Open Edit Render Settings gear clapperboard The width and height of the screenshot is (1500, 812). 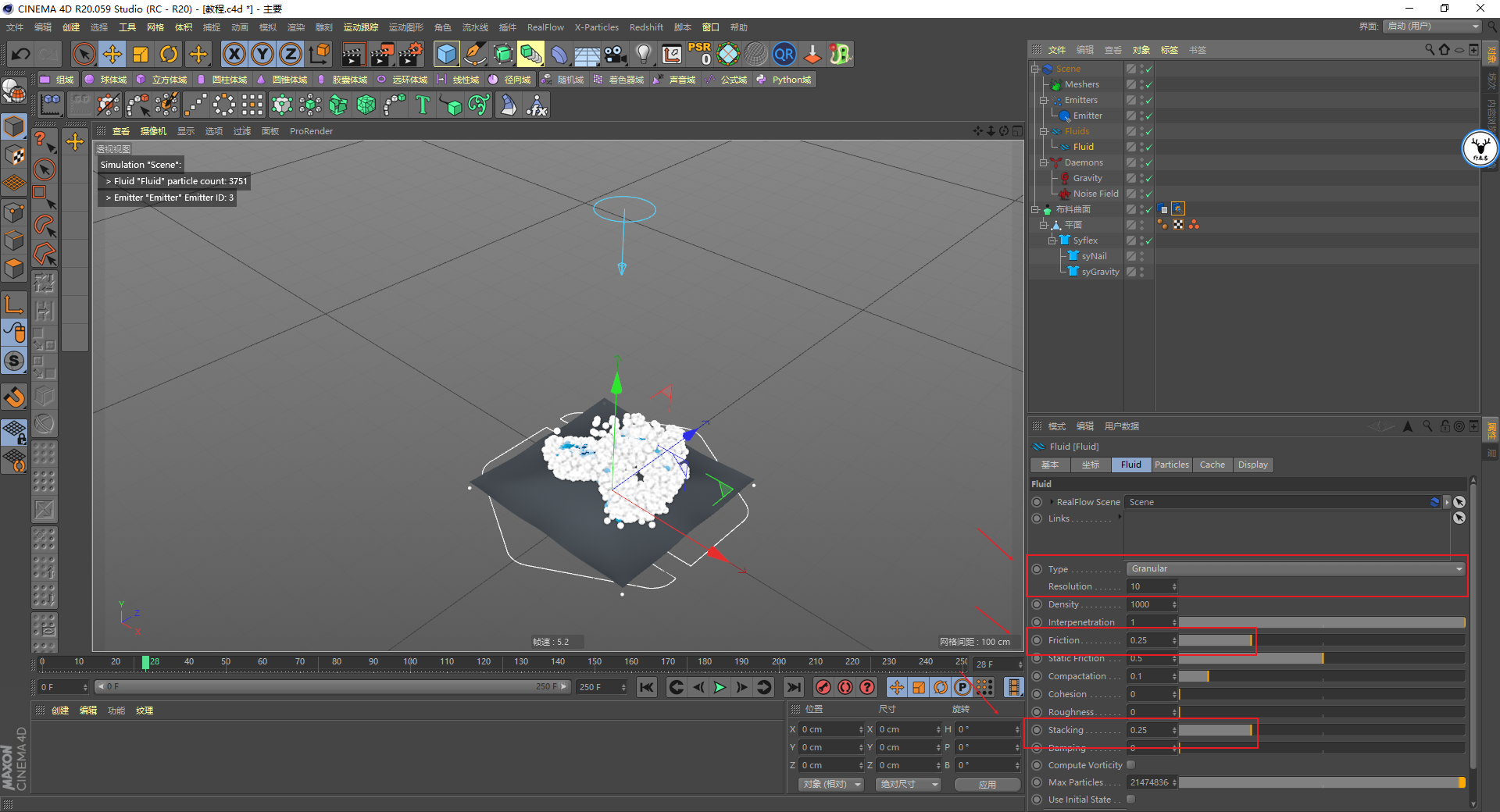411,54
